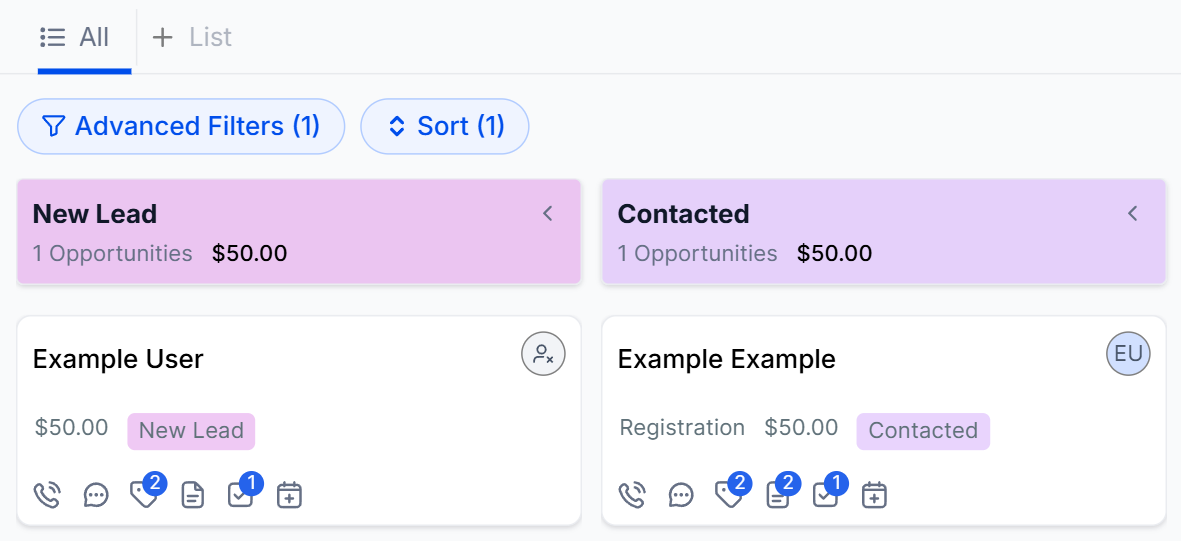
Task: Click the phone call icon on Example User card
Action: point(47,495)
